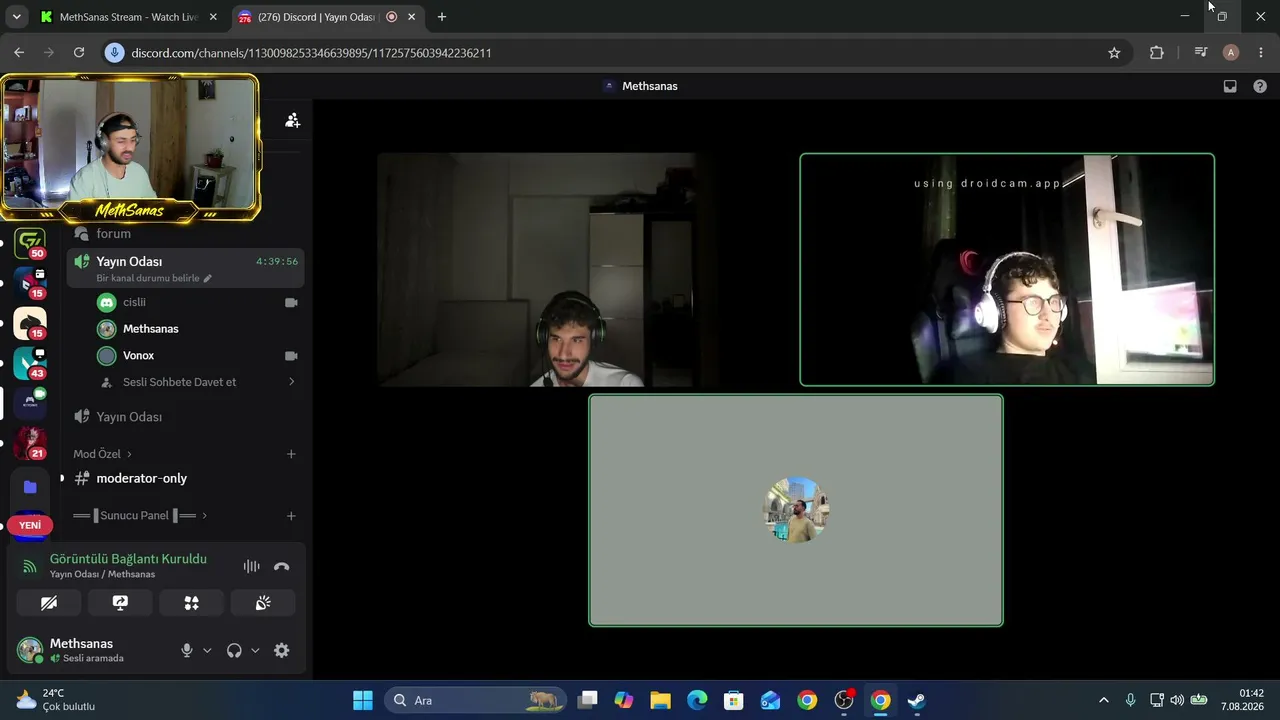The width and height of the screenshot is (1280, 720).
Task: Focus the gray avatar participant tile
Action: click(x=796, y=510)
